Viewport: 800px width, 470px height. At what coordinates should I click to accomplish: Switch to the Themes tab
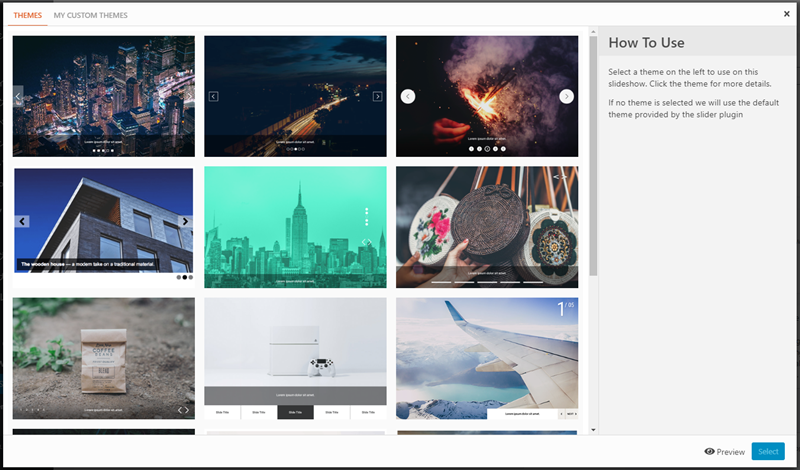tap(27, 15)
